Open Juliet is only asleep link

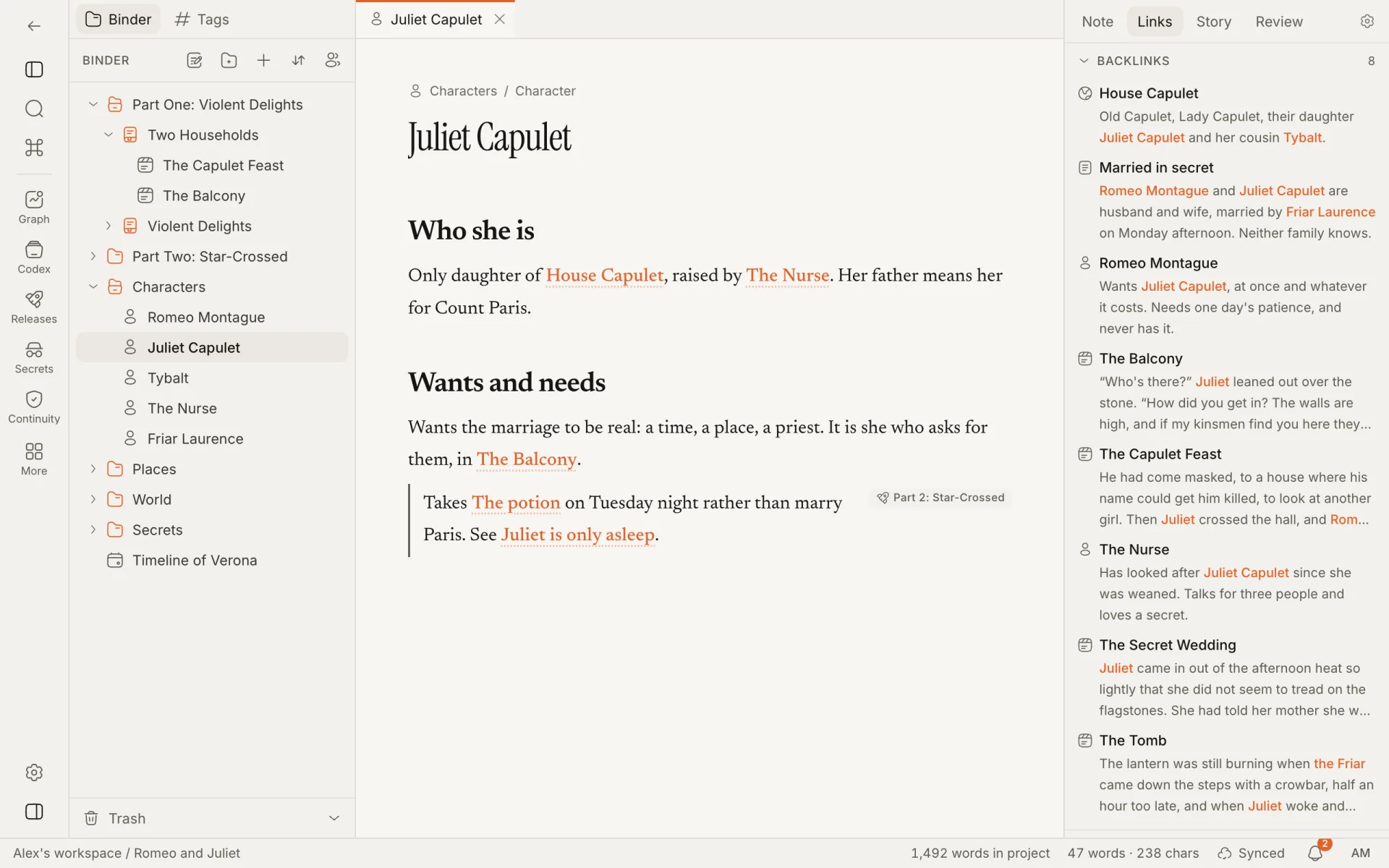click(577, 535)
